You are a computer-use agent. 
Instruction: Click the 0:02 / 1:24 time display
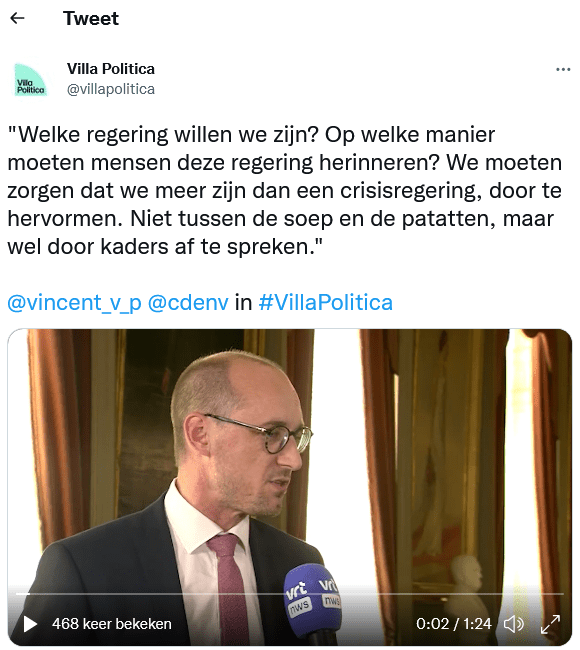tap(454, 624)
